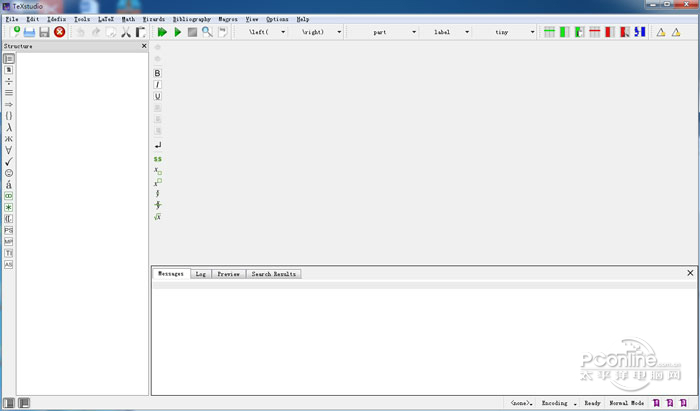Click the first warning triangle icon
Image resolution: width=700 pixels, height=411 pixels.
(661, 32)
